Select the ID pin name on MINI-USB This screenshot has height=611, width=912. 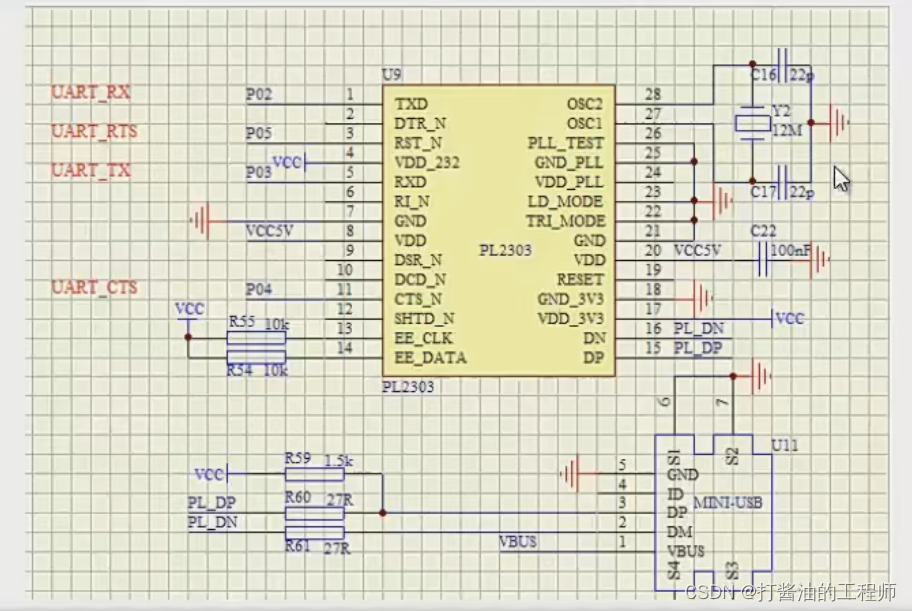675,494
